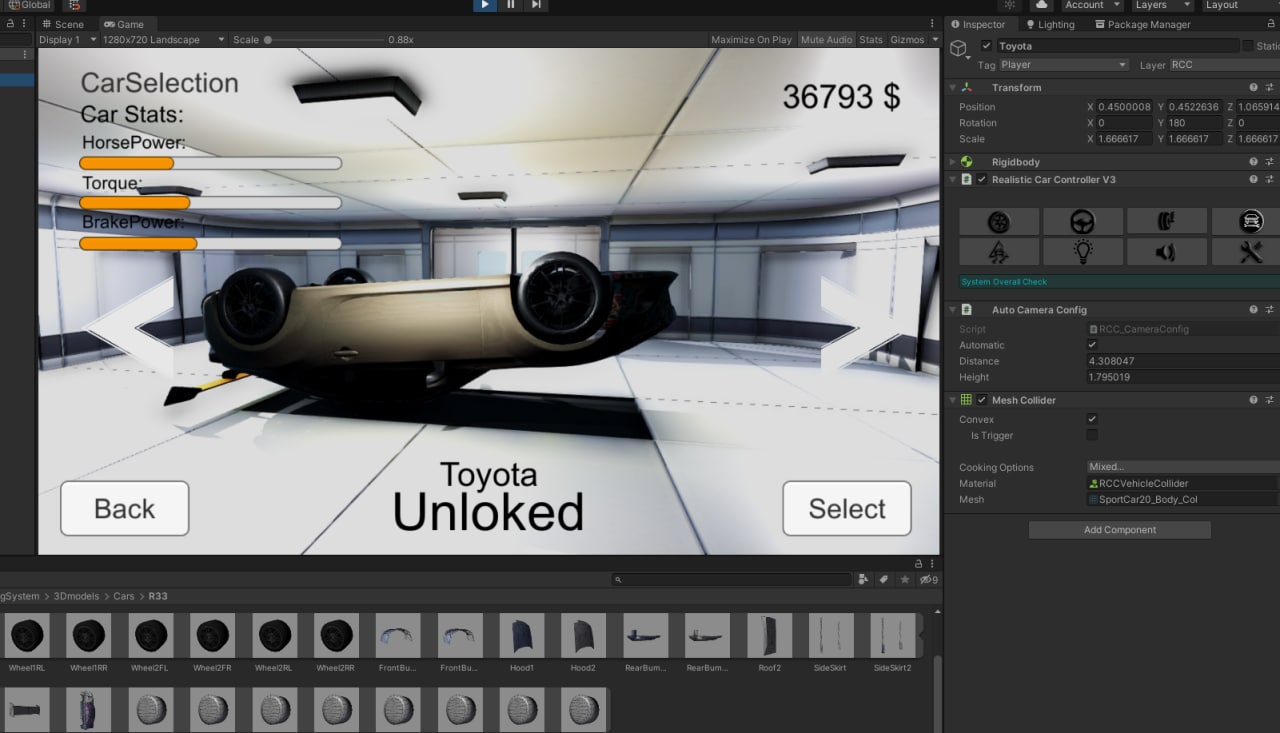Click the Cars breadcrumb folder

click(124, 596)
